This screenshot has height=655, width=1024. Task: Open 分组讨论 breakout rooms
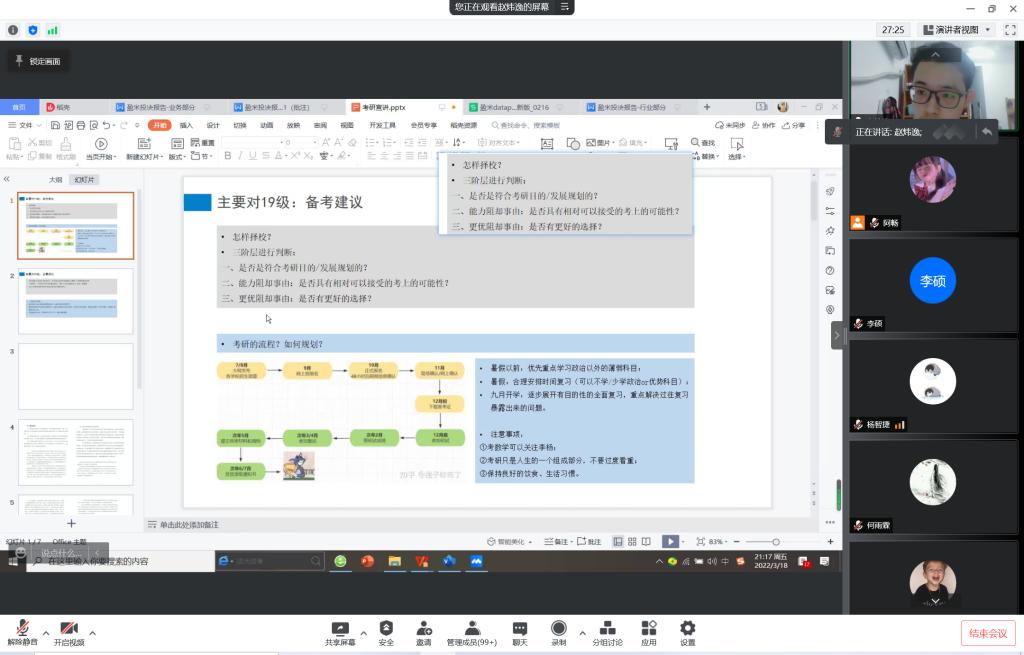point(607,630)
